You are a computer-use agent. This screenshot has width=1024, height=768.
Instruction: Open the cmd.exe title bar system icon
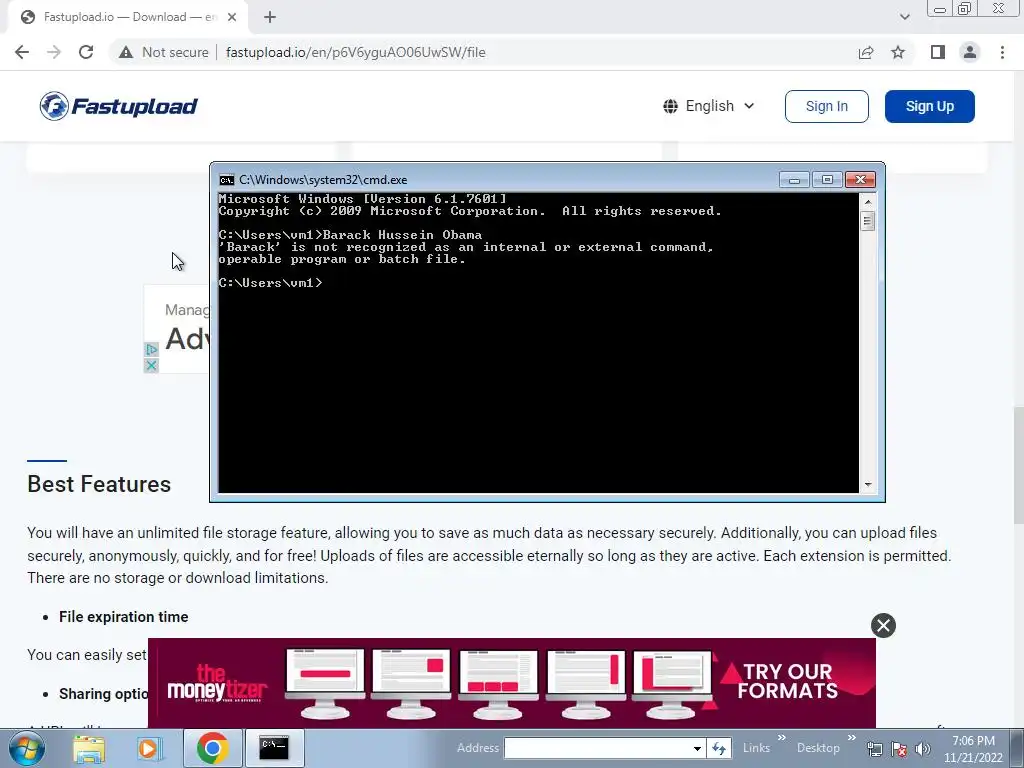point(227,180)
